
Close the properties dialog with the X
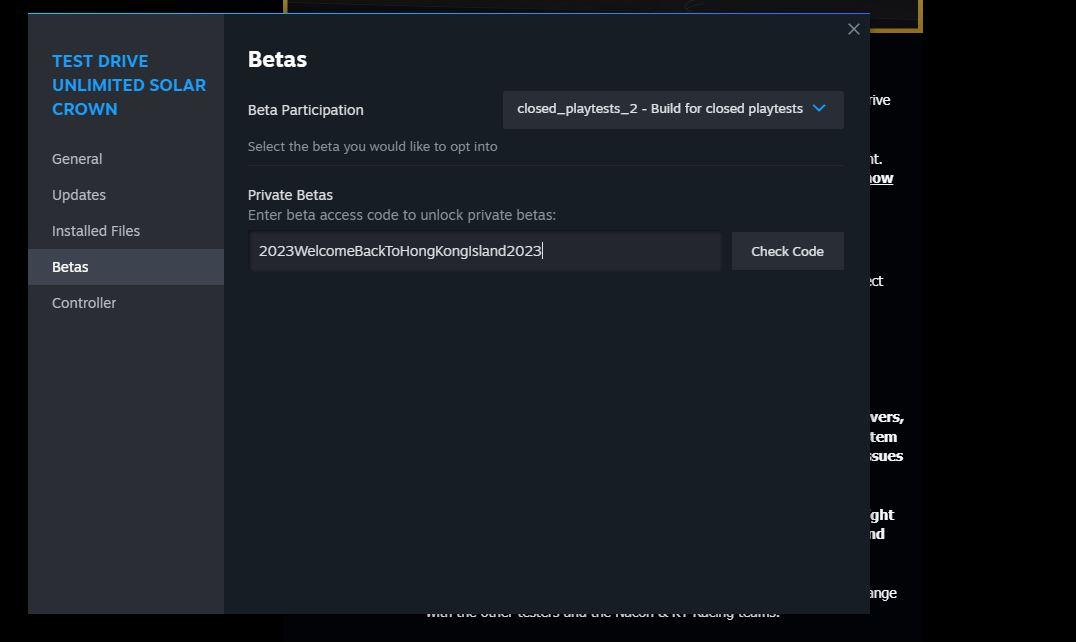853,29
